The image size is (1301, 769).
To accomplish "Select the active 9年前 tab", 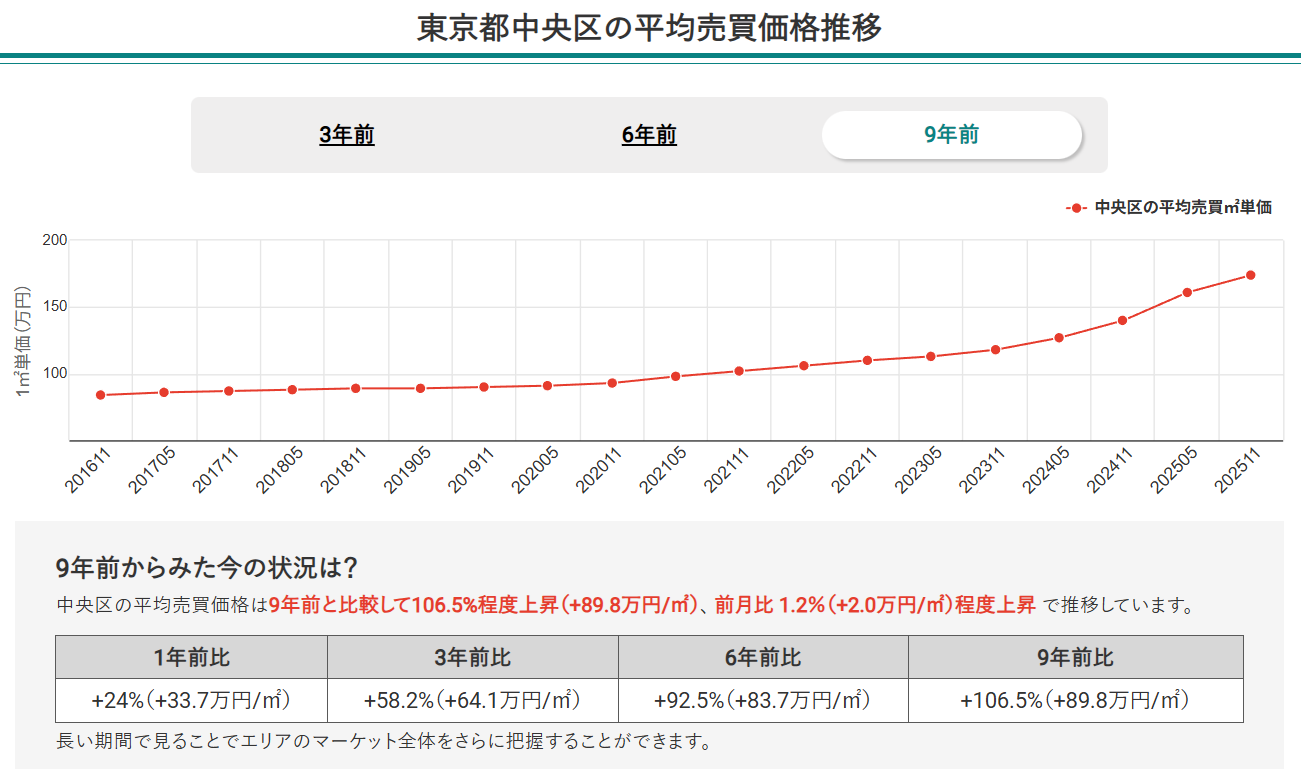I will pyautogui.click(x=952, y=134).
